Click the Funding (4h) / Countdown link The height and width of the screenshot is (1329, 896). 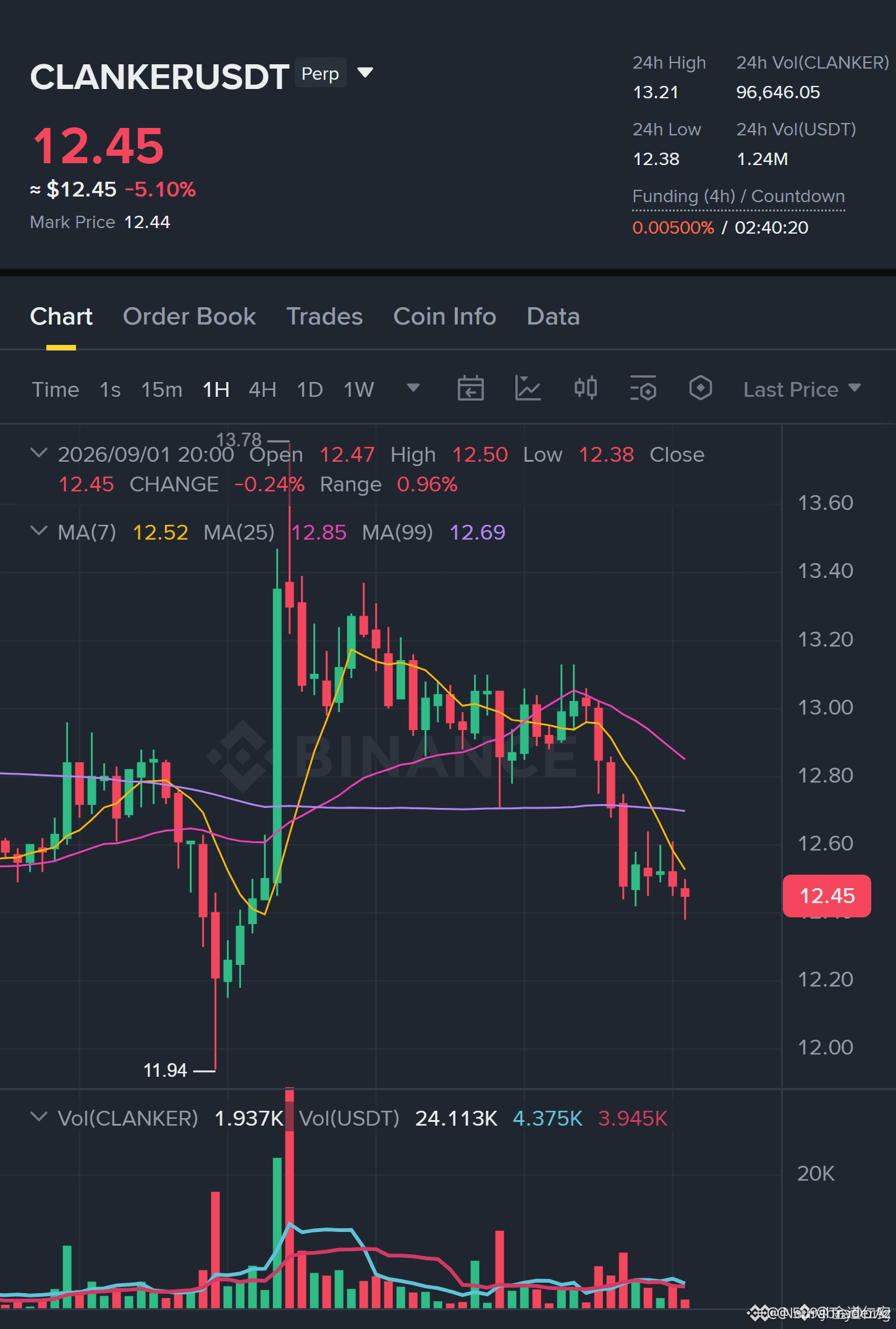coord(738,197)
